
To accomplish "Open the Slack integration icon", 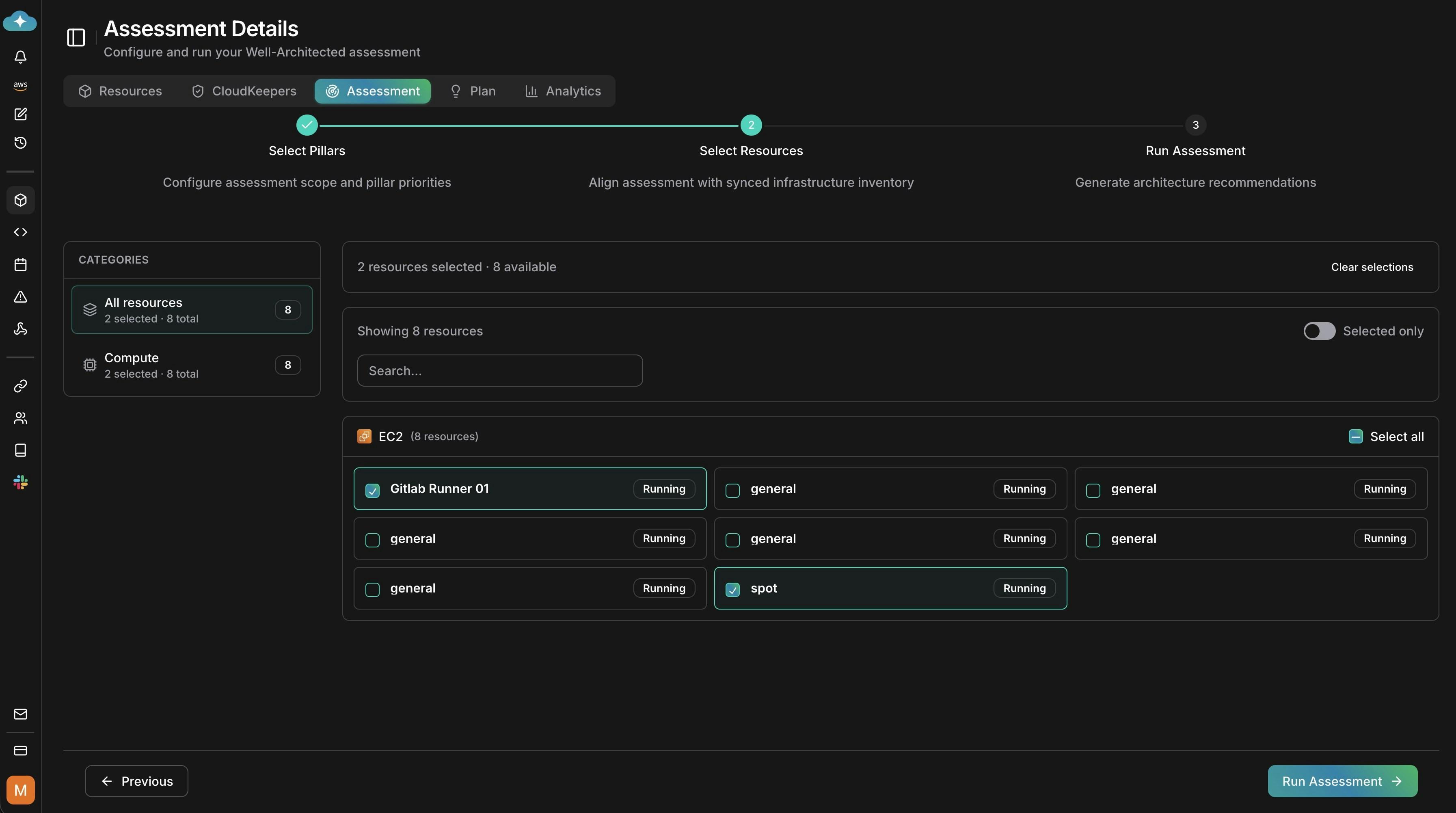I will click(20, 482).
